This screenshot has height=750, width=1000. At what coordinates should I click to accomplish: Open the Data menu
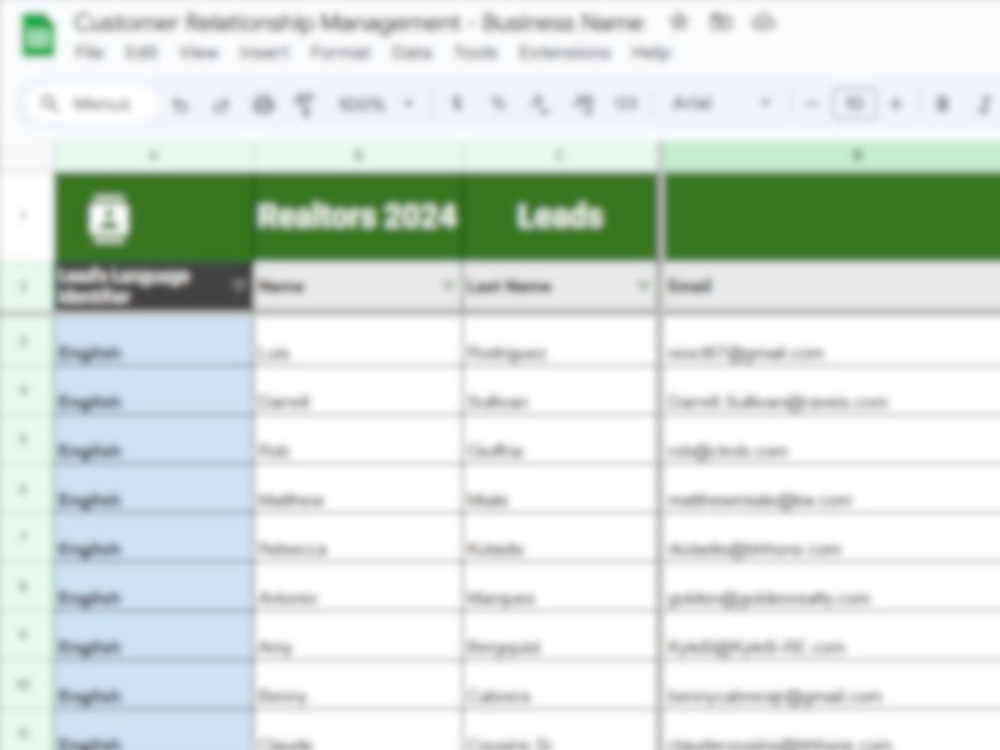(x=411, y=52)
